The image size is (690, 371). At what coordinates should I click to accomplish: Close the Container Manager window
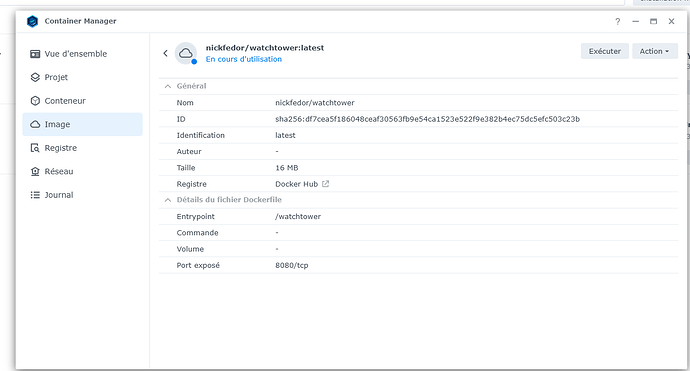click(672, 21)
